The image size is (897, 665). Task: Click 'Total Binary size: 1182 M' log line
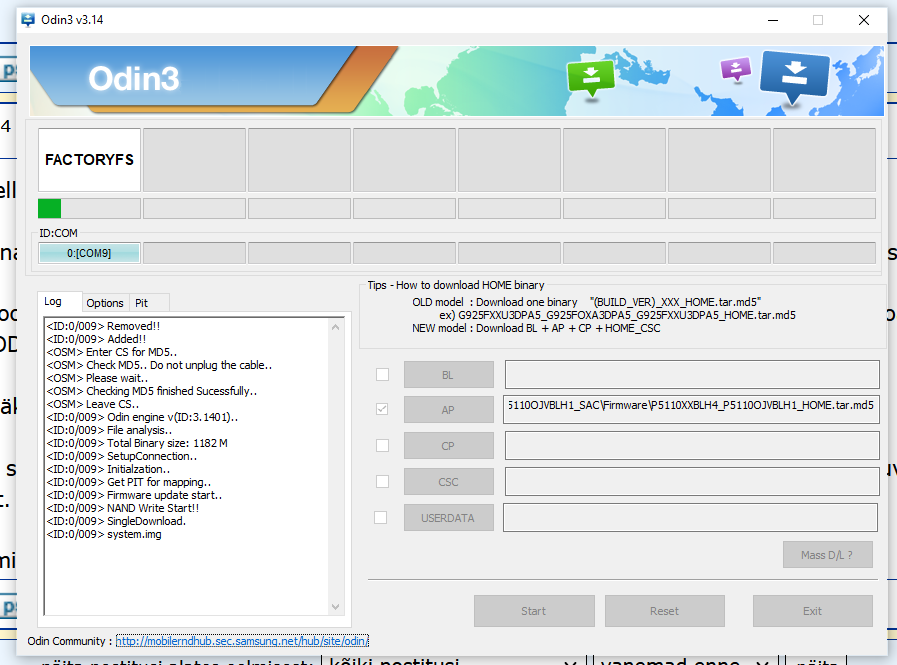point(137,443)
